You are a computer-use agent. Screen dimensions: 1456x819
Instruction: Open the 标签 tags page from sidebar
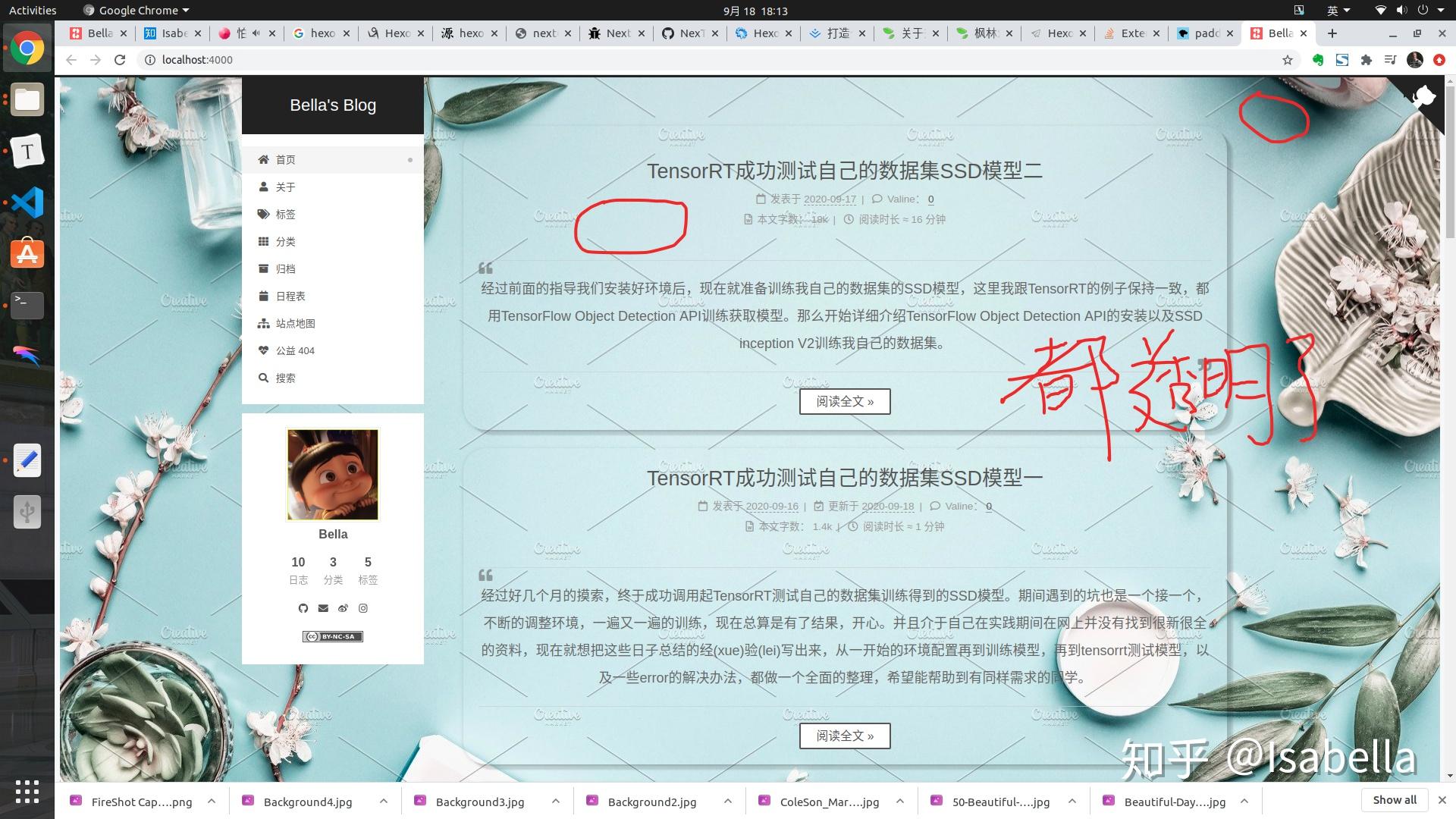click(x=285, y=214)
